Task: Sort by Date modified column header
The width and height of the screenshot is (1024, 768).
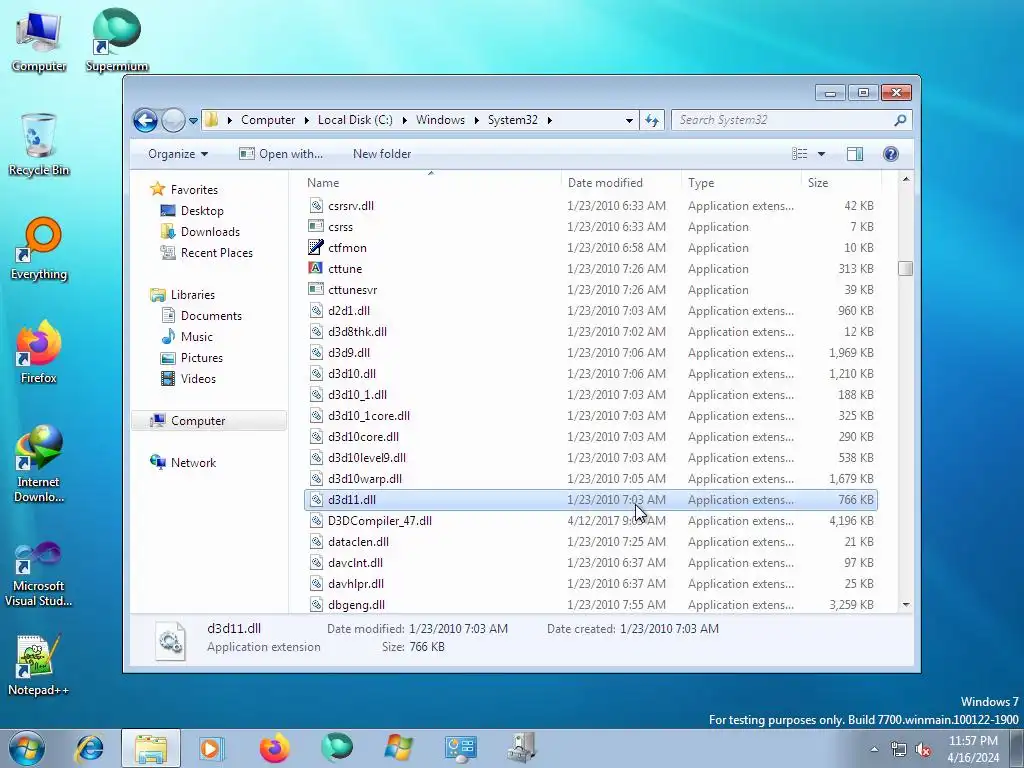Action: (x=620, y=183)
